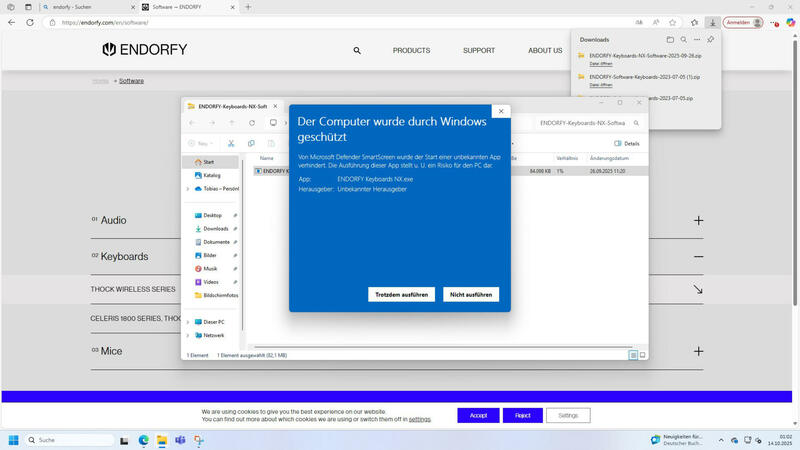Click 'Nicht ausführen' in SmartScreen dialog

[x=470, y=294]
